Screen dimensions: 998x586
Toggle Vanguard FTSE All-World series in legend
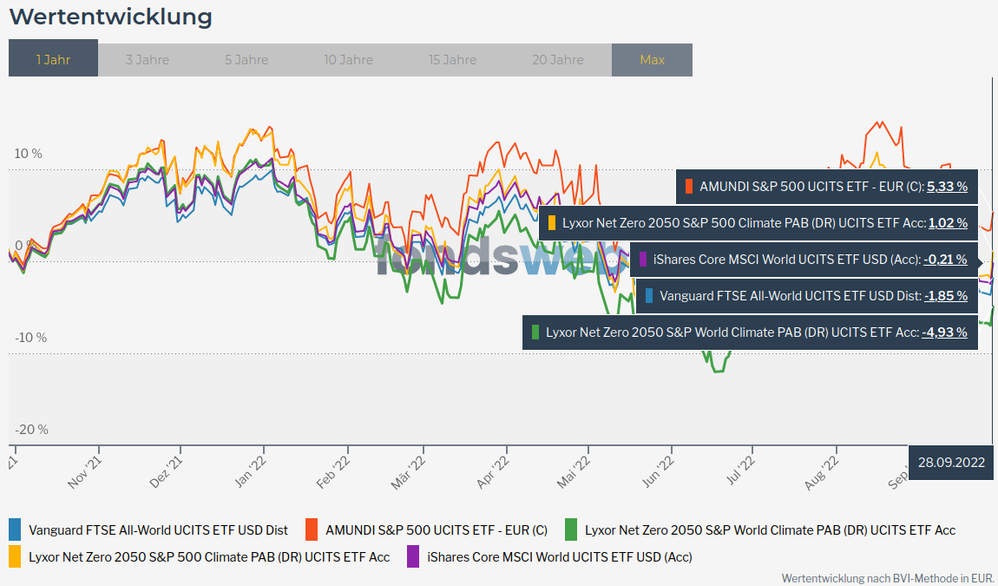[158, 530]
